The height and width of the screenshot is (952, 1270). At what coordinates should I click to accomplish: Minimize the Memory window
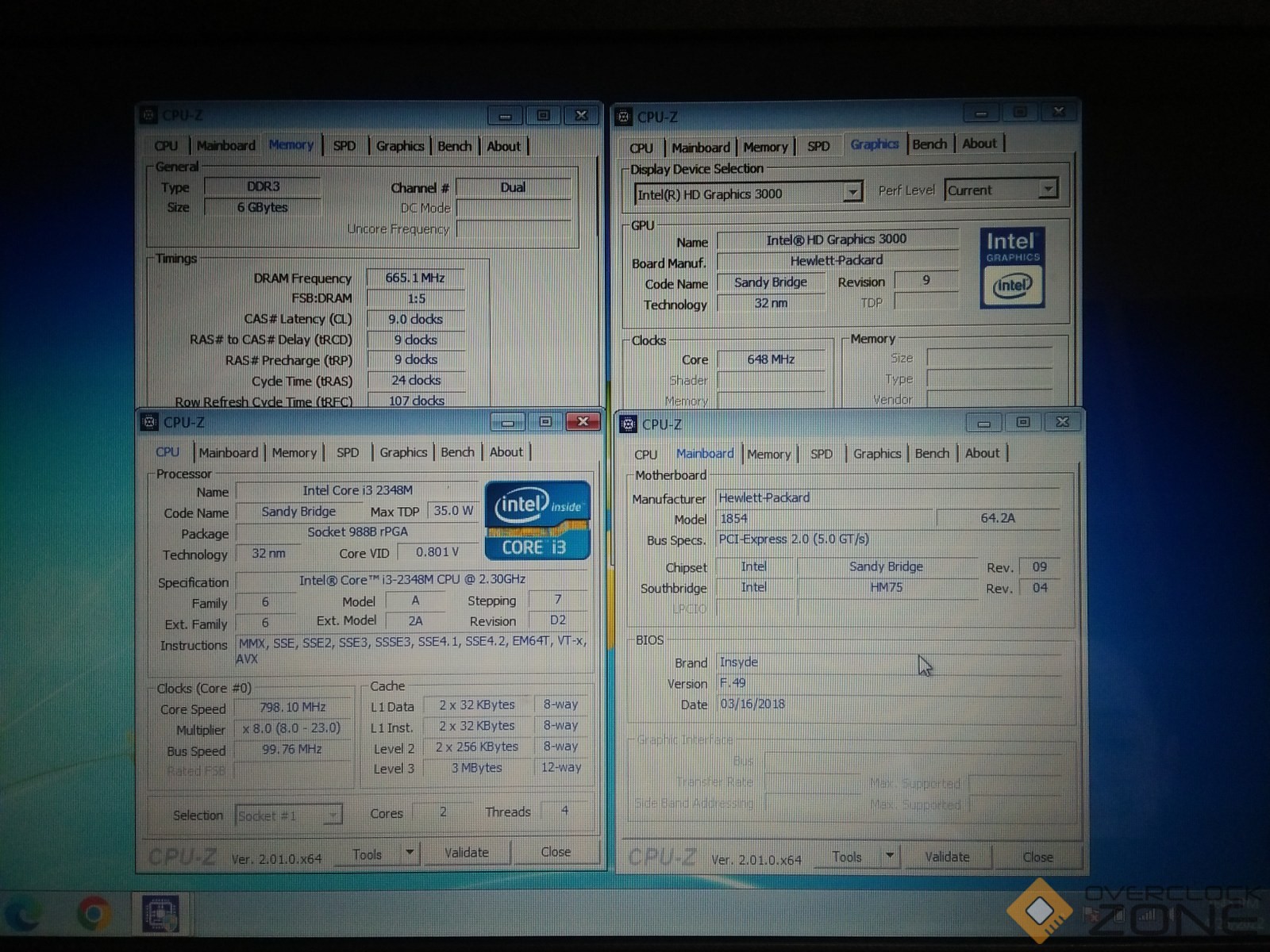505,116
